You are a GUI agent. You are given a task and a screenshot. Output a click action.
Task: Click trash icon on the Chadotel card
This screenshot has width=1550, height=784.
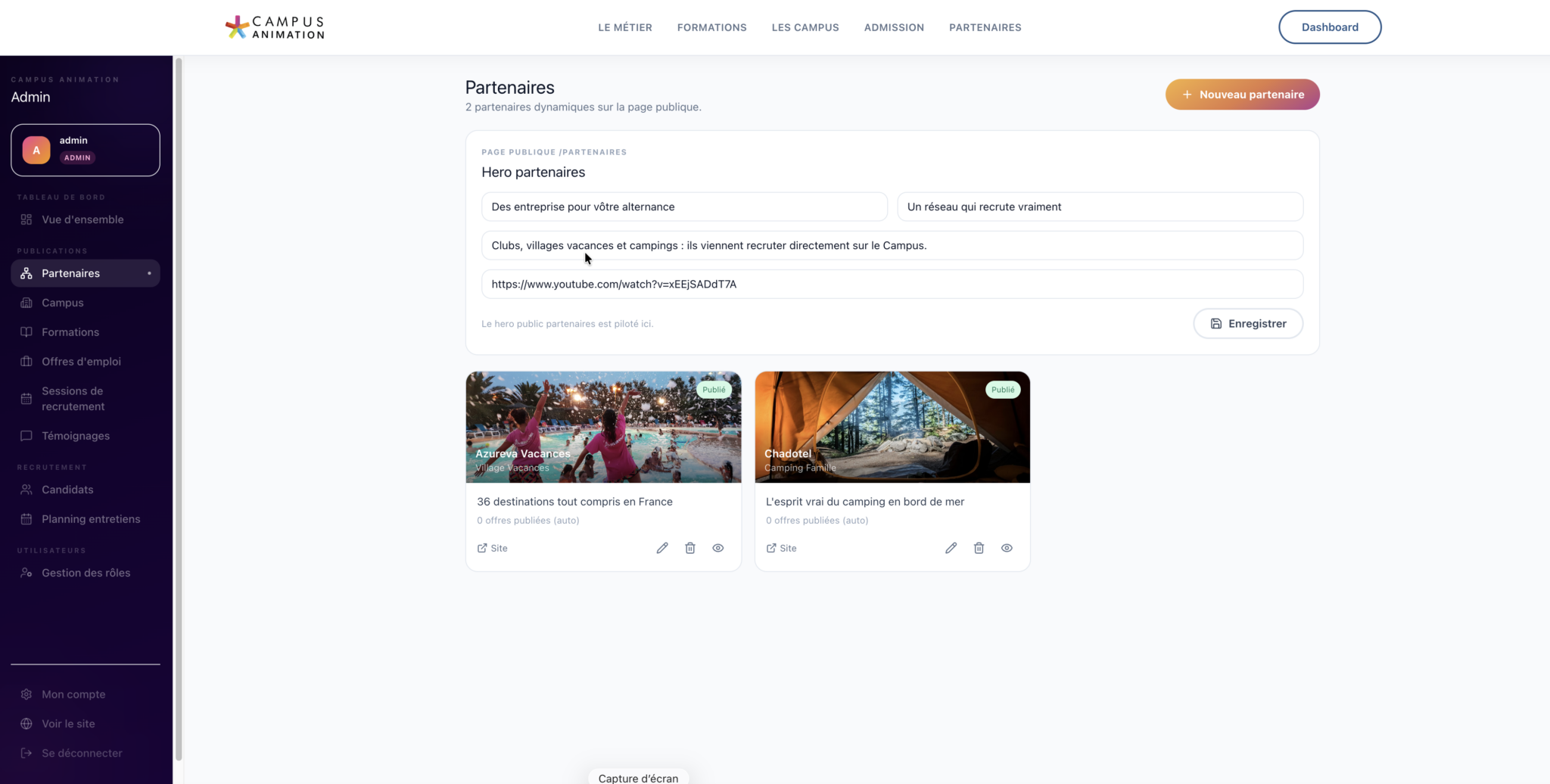tap(979, 548)
